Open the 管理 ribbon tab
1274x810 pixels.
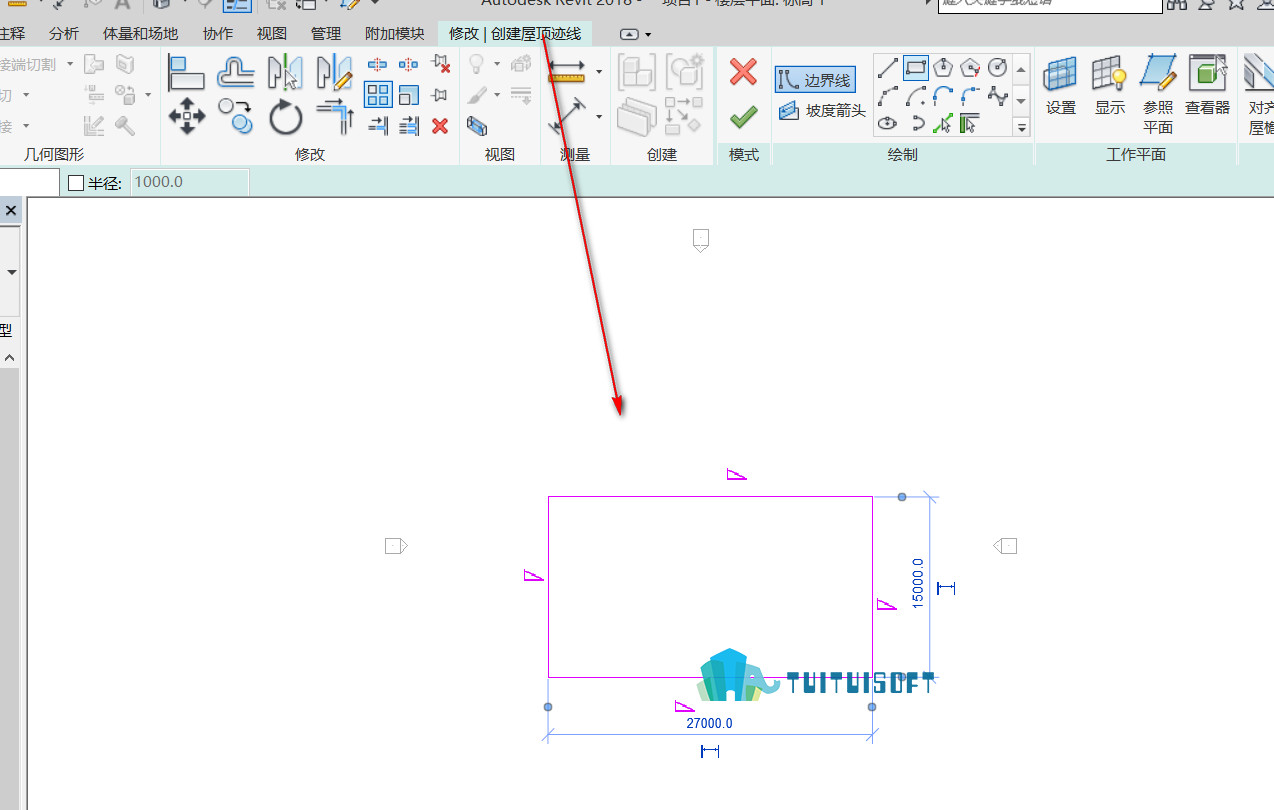(326, 34)
